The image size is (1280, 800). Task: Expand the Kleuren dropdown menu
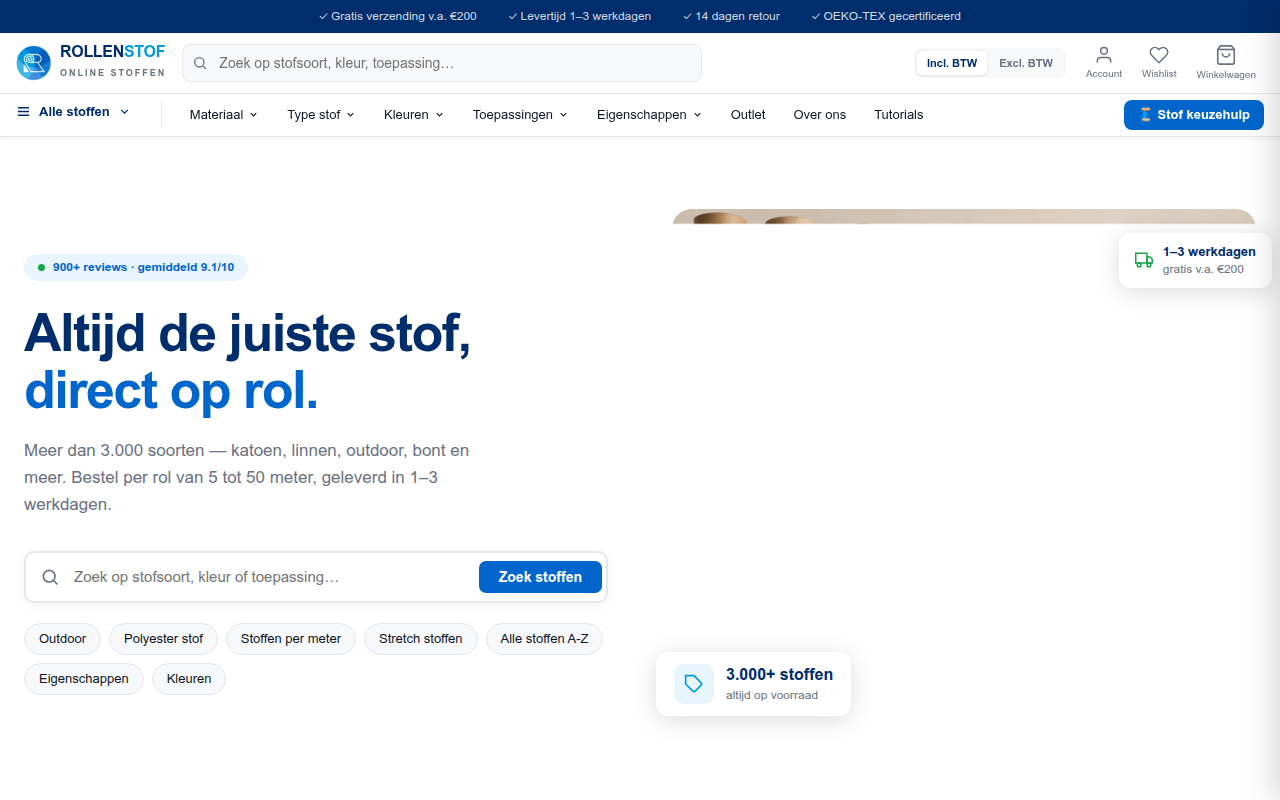tap(414, 115)
